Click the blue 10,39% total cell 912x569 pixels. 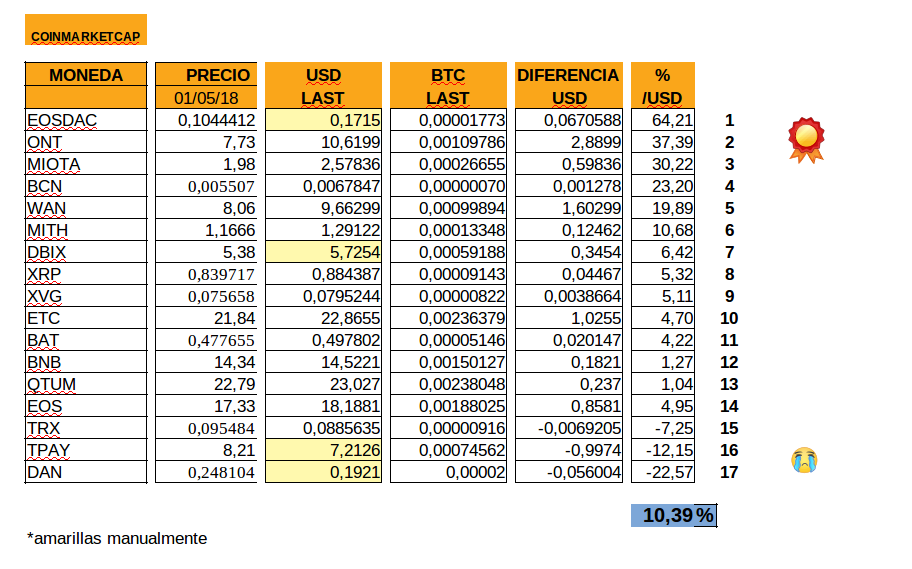tap(674, 515)
